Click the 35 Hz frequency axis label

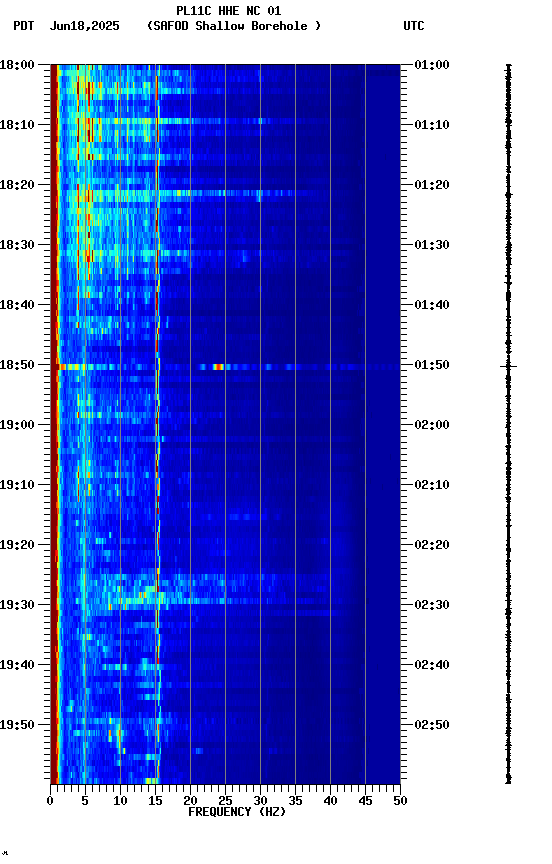pos(295,801)
